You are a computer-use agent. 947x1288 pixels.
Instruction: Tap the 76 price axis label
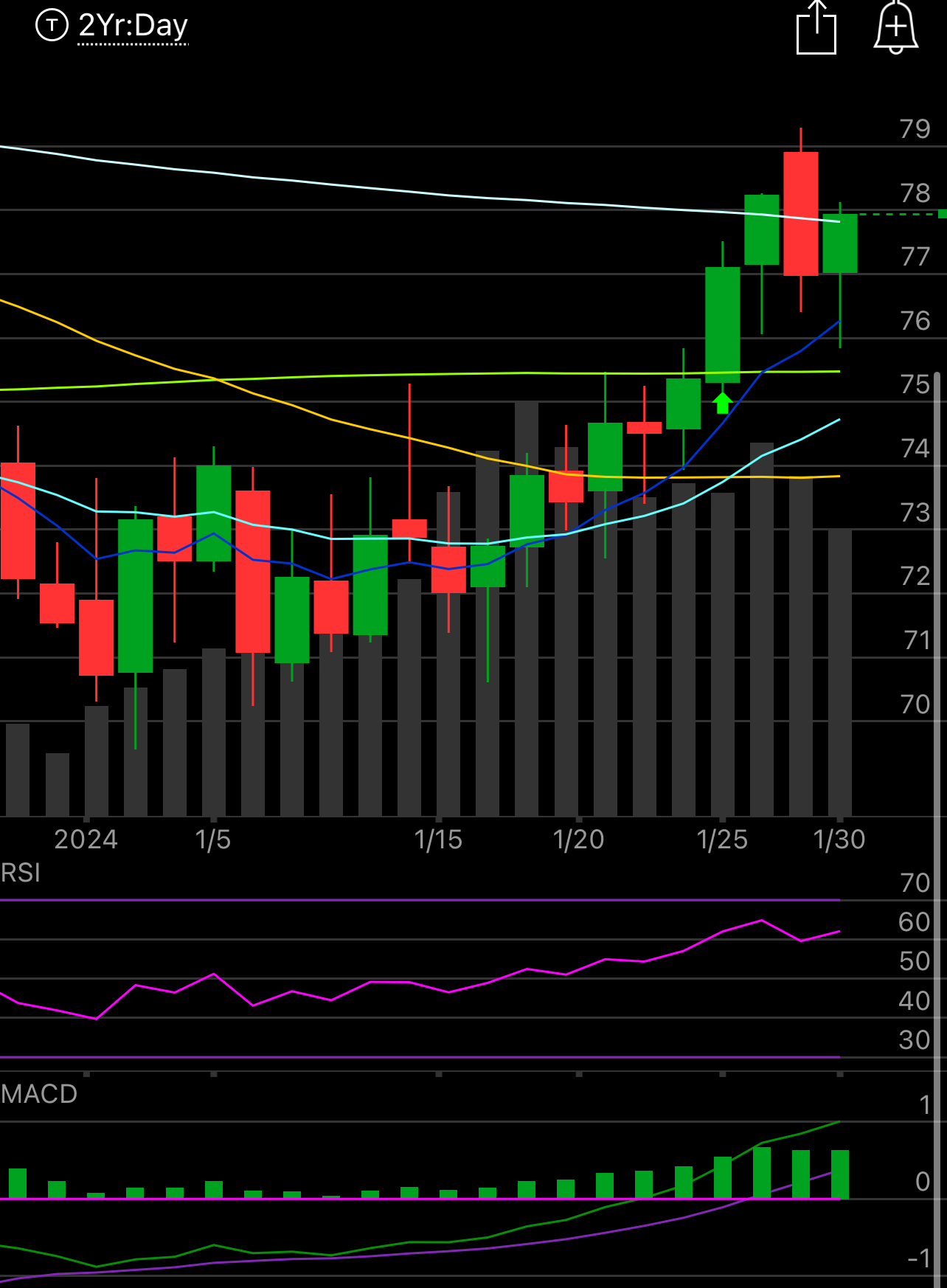pyautogui.click(x=915, y=321)
